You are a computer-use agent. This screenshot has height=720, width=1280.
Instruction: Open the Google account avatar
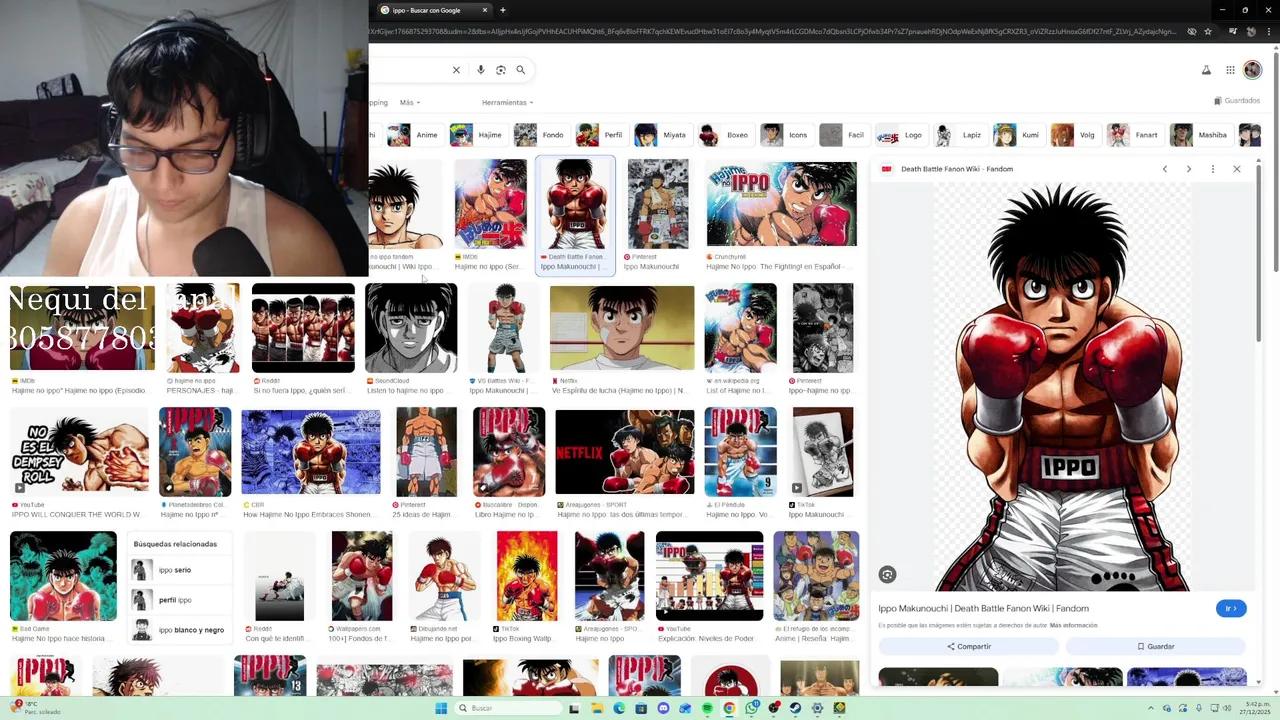point(1253,70)
